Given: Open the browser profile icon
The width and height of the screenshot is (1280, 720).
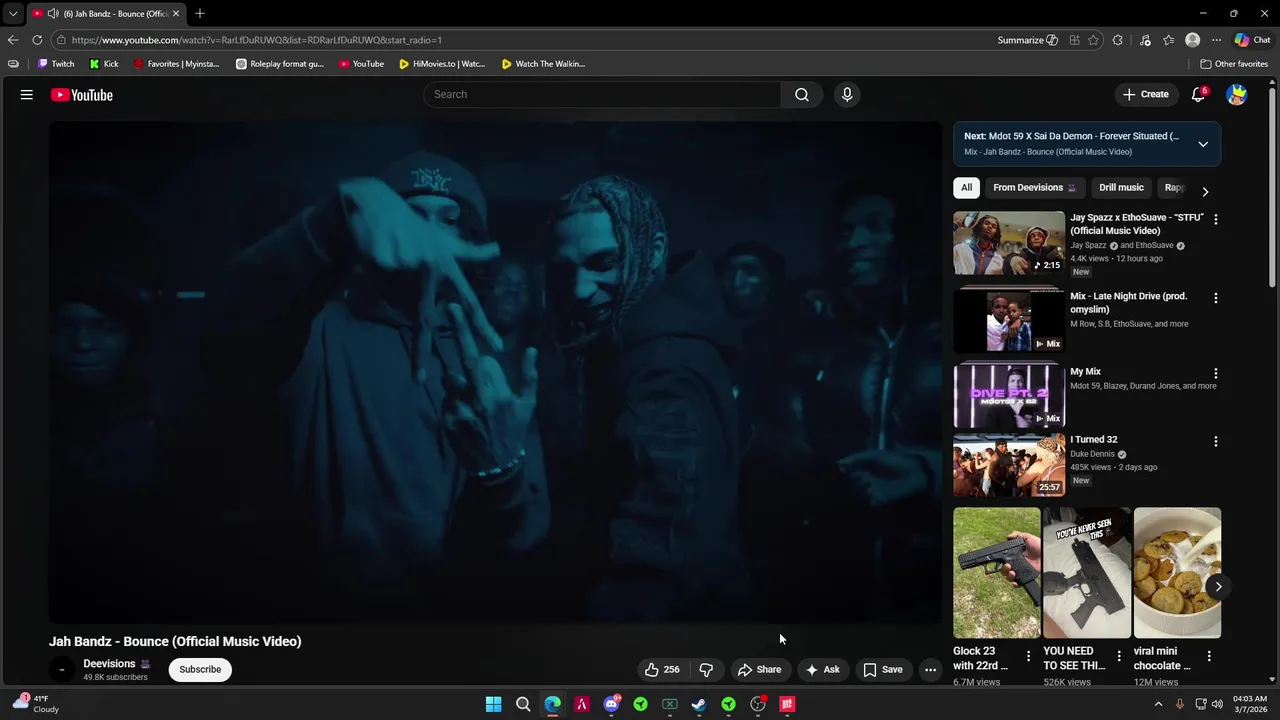Looking at the screenshot, I should coord(1192,40).
